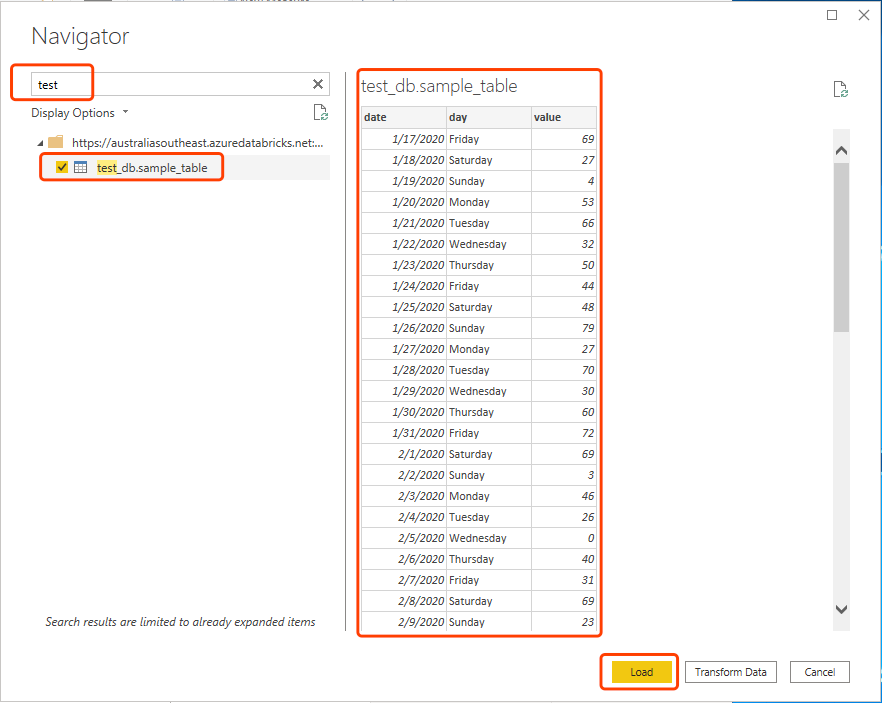Viewport: 882px width, 703px height.
Task: Maximize the Navigator dialog window
Action: tap(832, 15)
